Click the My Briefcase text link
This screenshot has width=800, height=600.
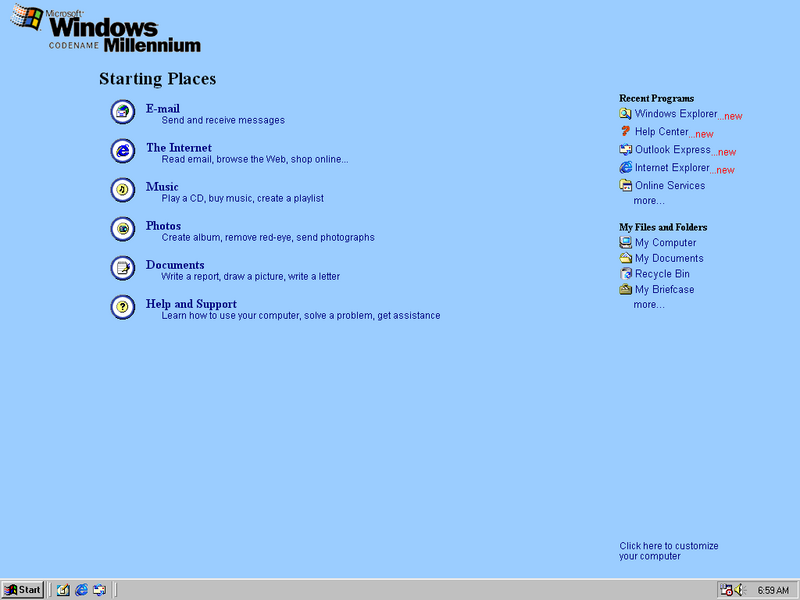coord(664,290)
